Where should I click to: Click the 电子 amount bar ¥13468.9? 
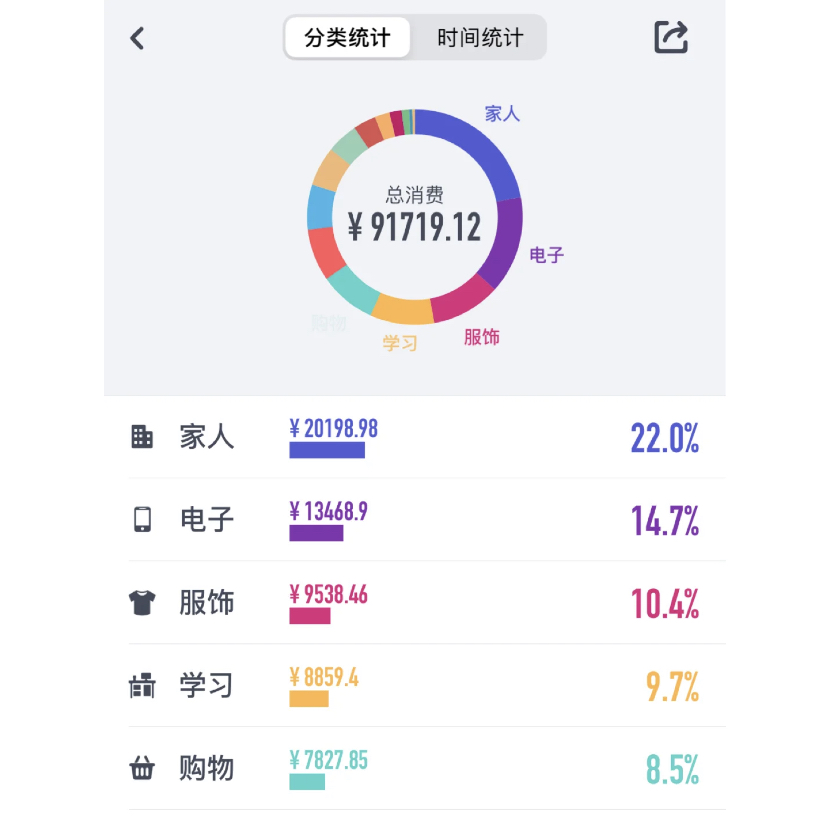coord(316,532)
